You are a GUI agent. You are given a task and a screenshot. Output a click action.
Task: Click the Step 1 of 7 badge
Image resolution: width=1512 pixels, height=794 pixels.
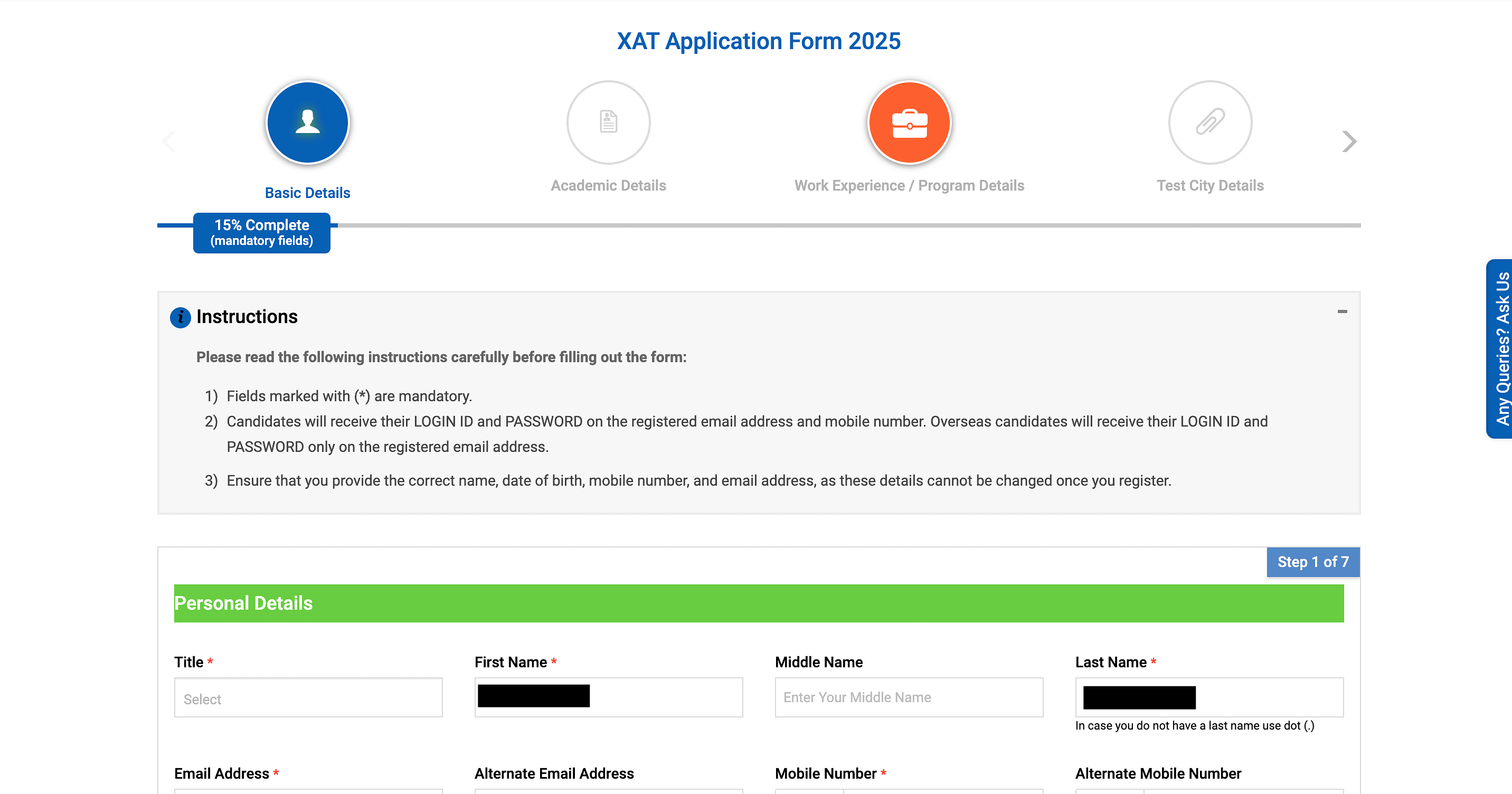[x=1313, y=562]
